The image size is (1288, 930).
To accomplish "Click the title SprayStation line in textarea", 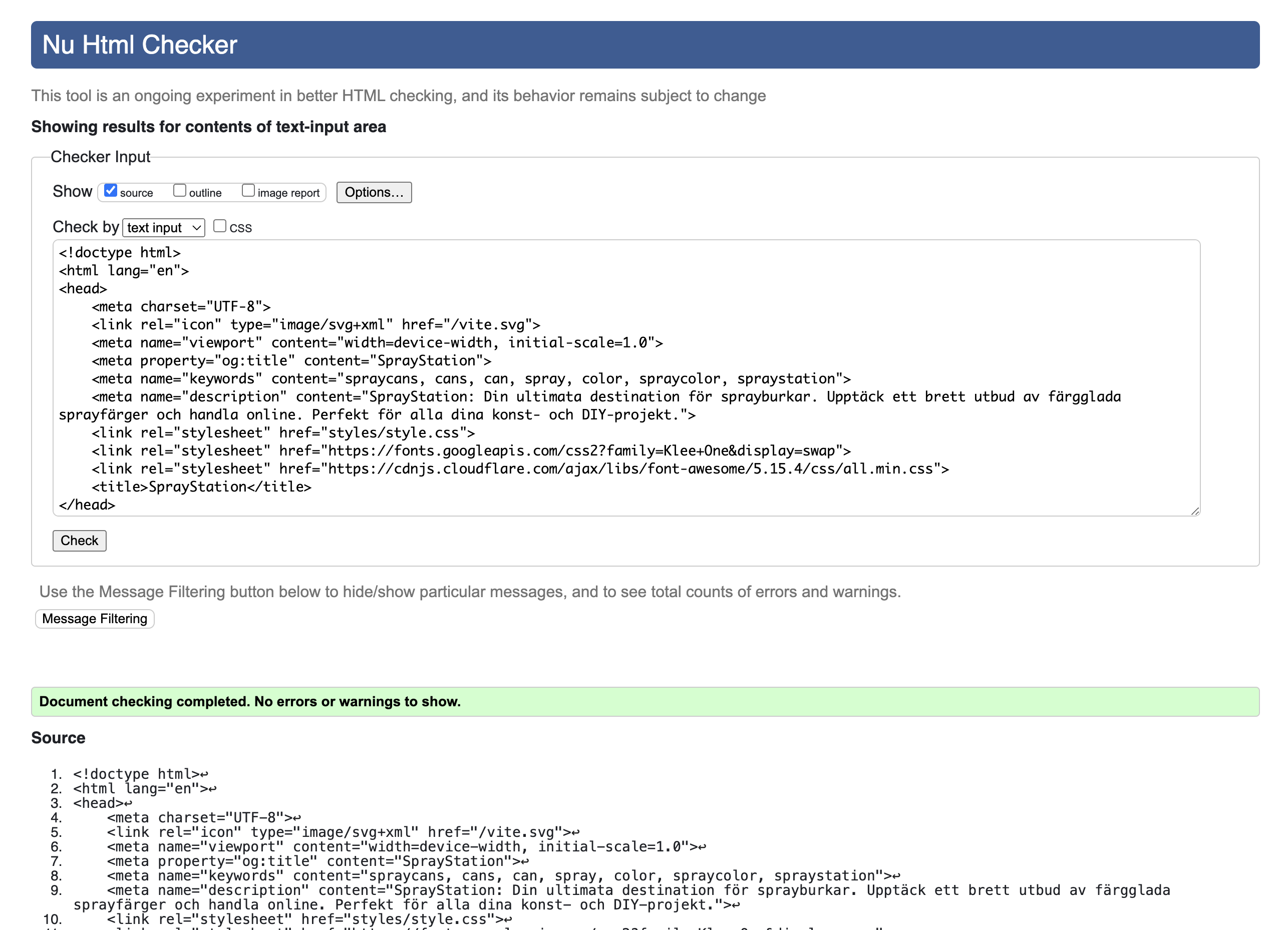I will [x=202, y=487].
